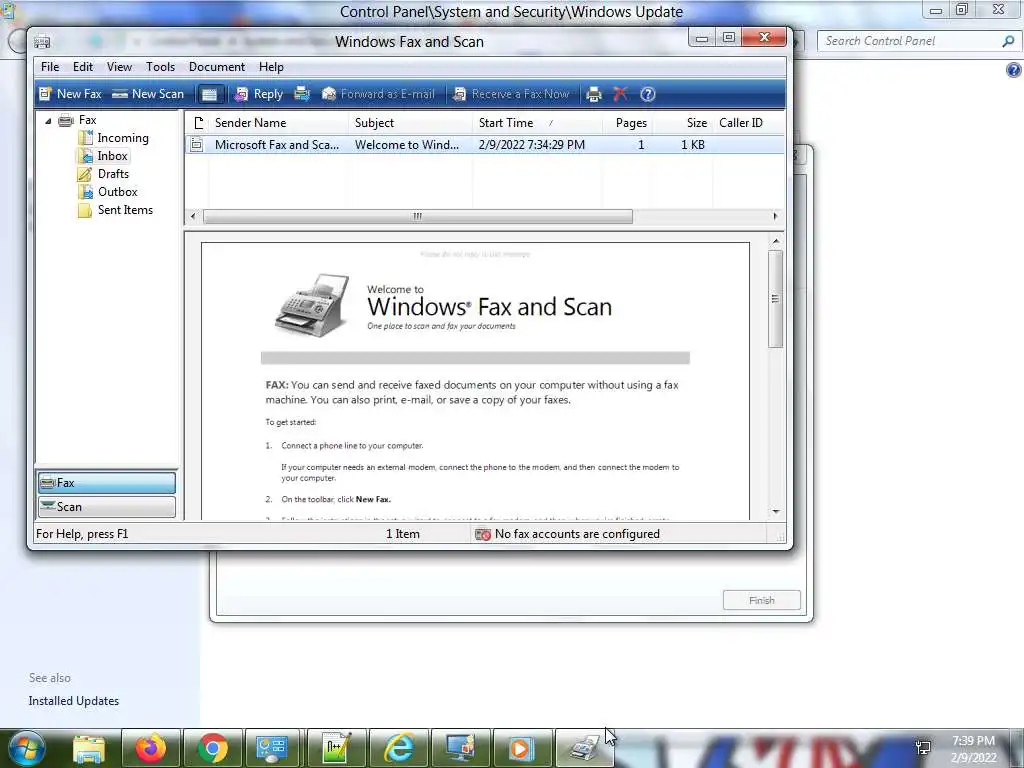This screenshot has height=768, width=1024.
Task: Open the media player taskbar icon
Action: 521,749
